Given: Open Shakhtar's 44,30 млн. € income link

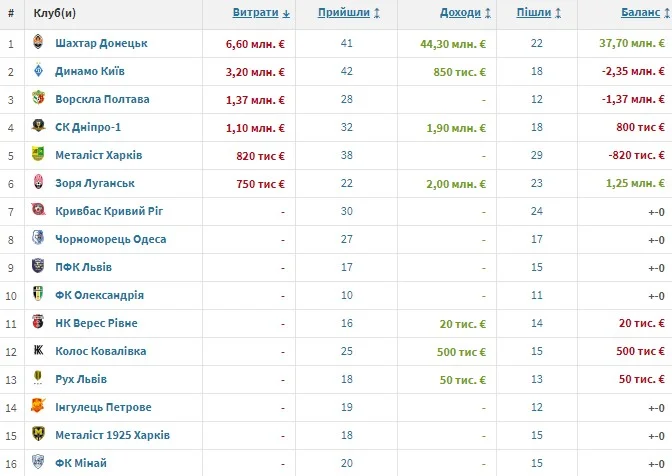Looking at the screenshot, I should point(453,44).
